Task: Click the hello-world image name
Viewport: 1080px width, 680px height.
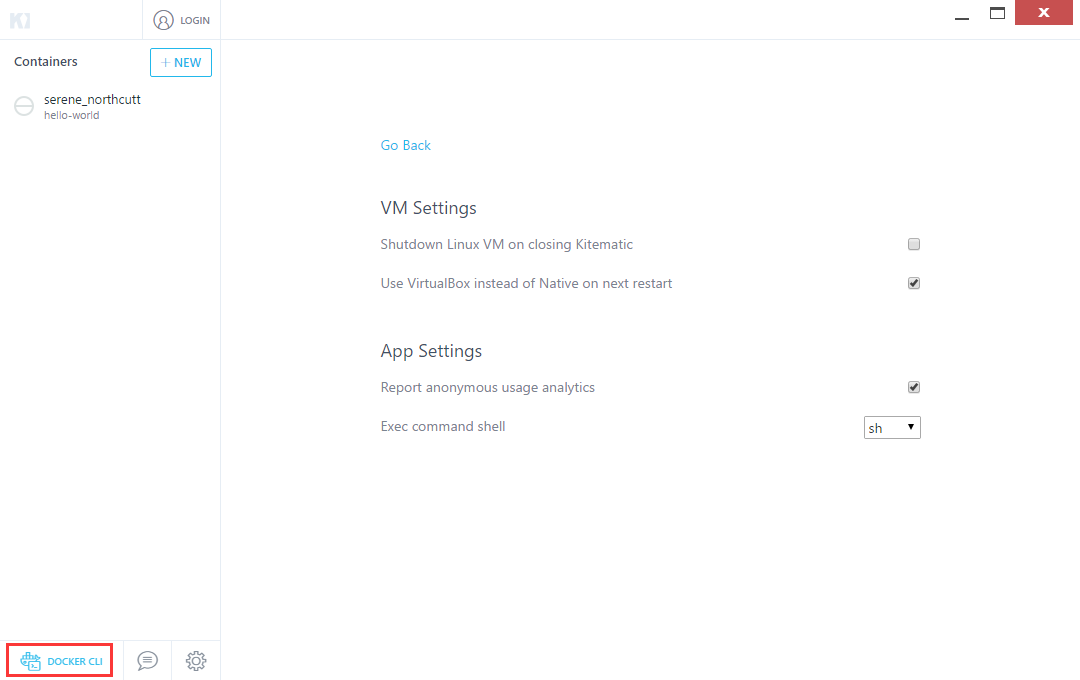Action: tap(72, 115)
